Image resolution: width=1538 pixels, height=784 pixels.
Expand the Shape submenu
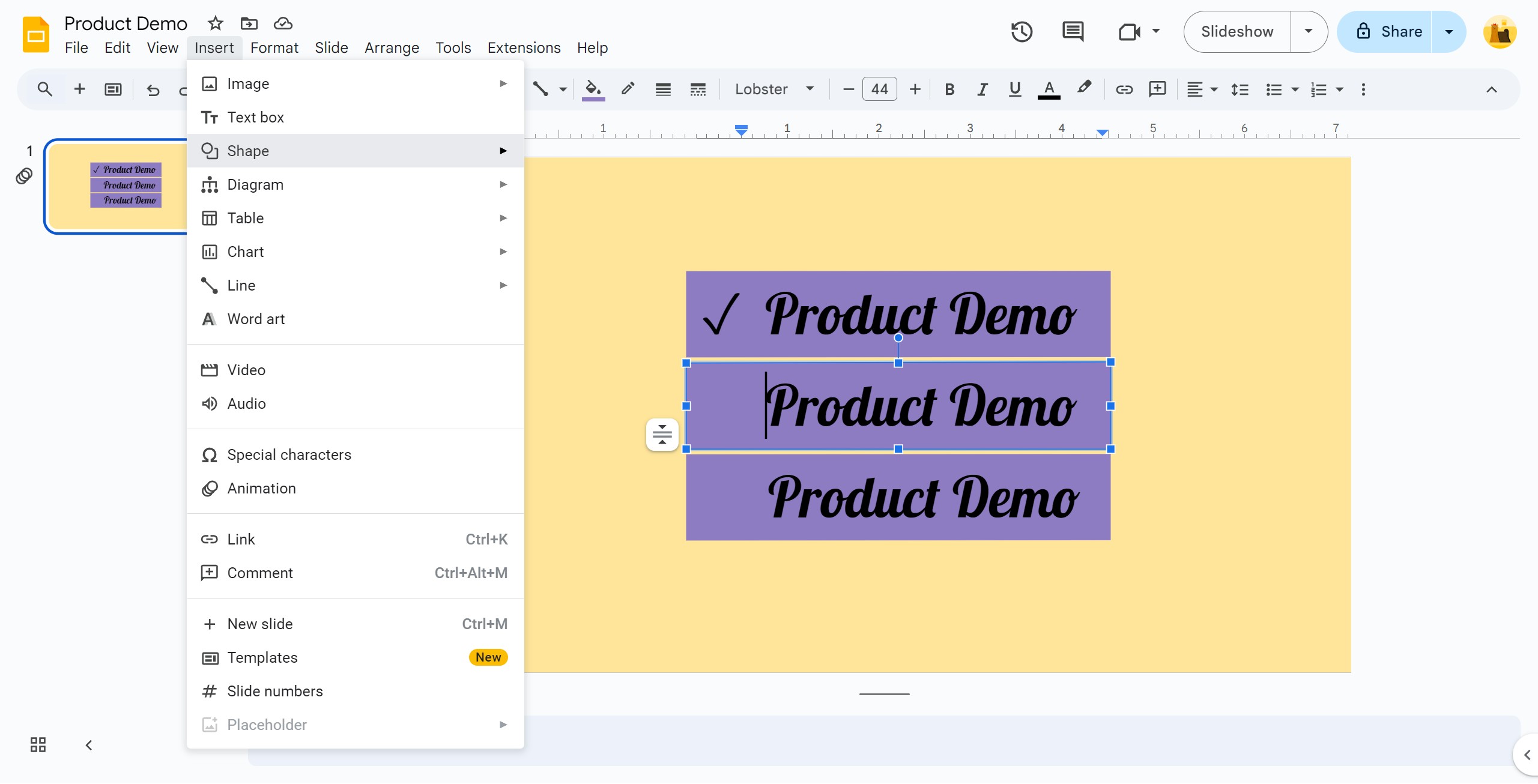pos(356,151)
